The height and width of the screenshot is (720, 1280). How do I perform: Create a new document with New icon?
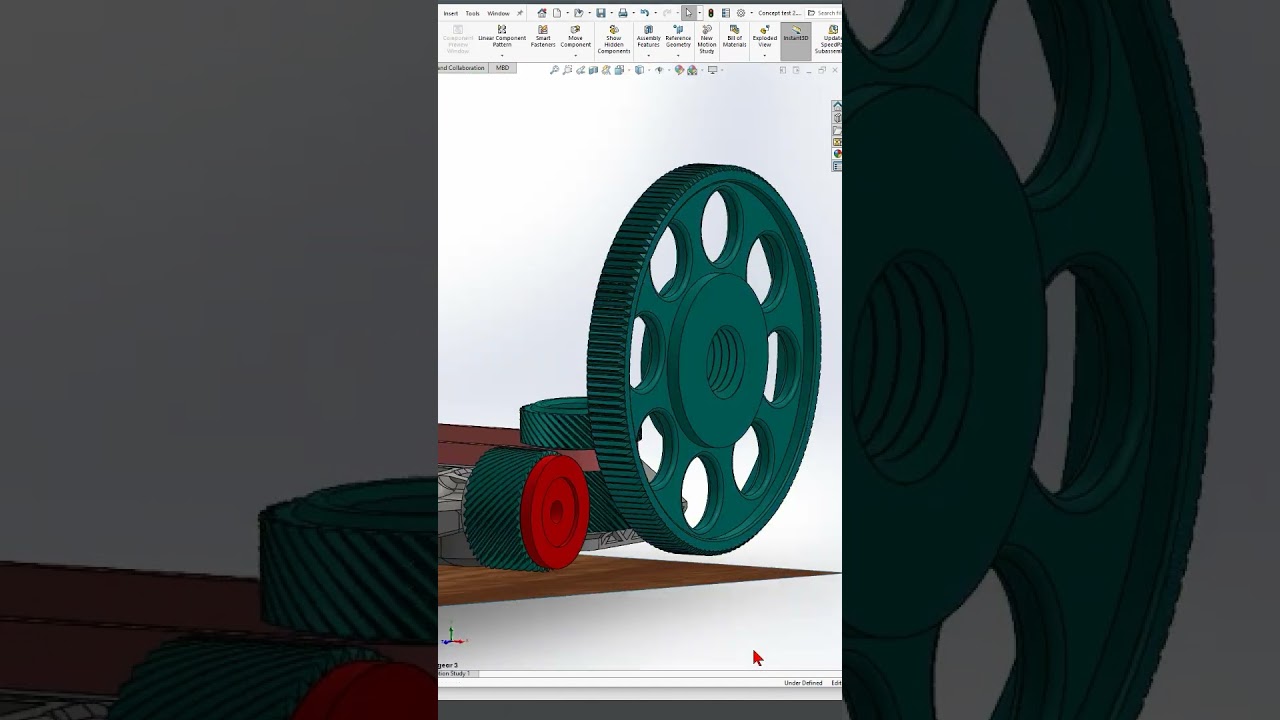(x=557, y=13)
